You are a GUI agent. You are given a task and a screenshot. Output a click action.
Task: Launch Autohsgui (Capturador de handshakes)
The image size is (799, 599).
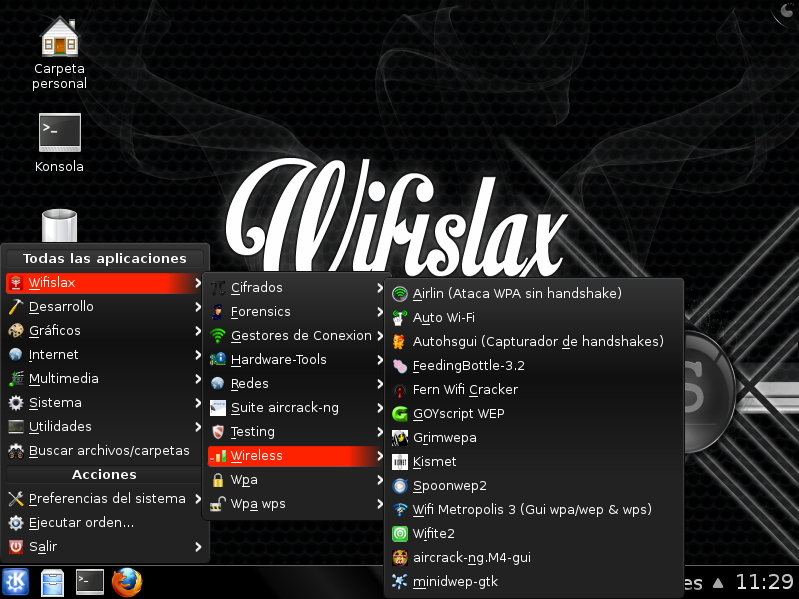point(534,341)
